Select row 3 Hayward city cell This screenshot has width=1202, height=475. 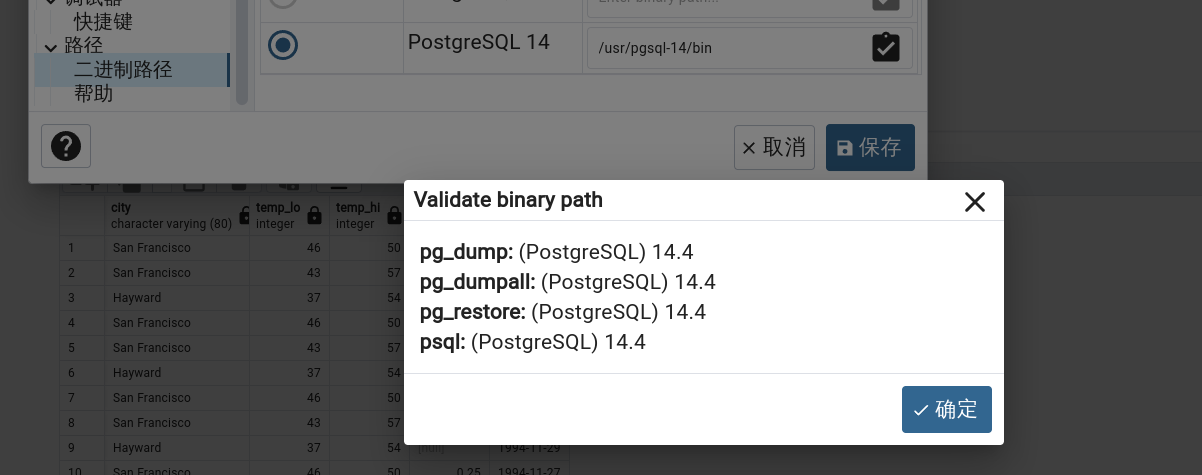coord(175,298)
